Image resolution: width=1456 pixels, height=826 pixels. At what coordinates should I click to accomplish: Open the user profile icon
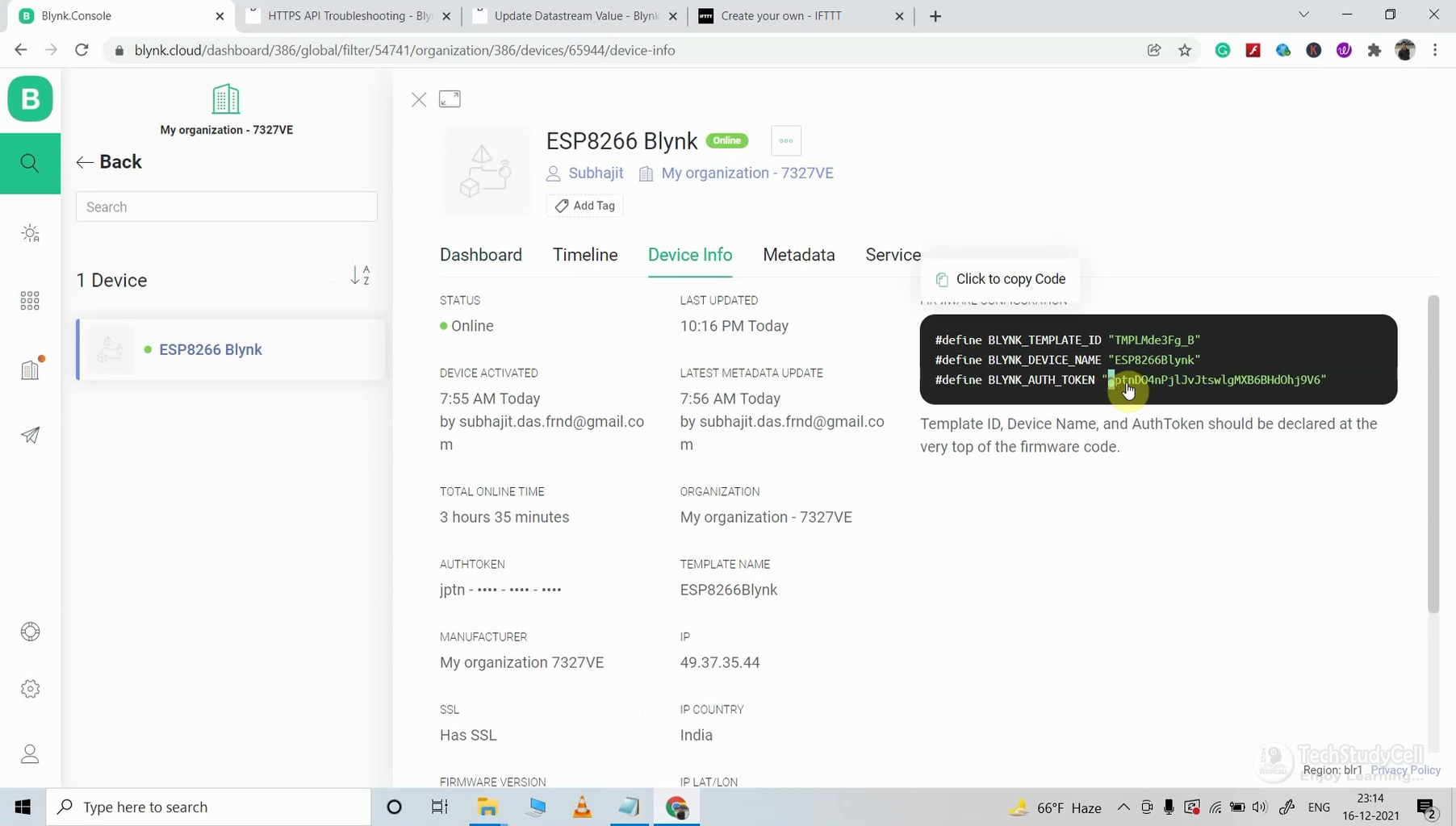coord(30,753)
